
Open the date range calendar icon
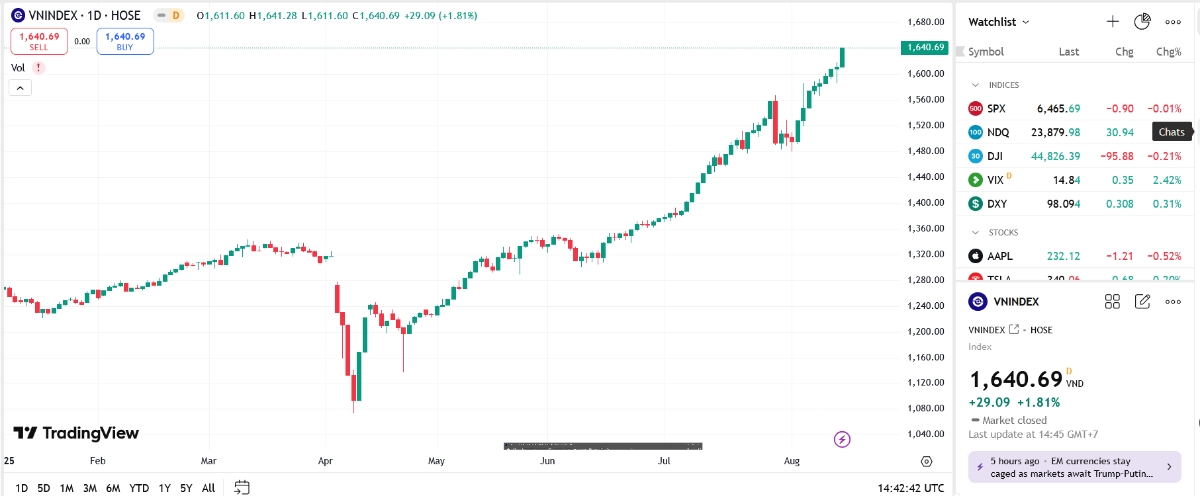click(241, 488)
